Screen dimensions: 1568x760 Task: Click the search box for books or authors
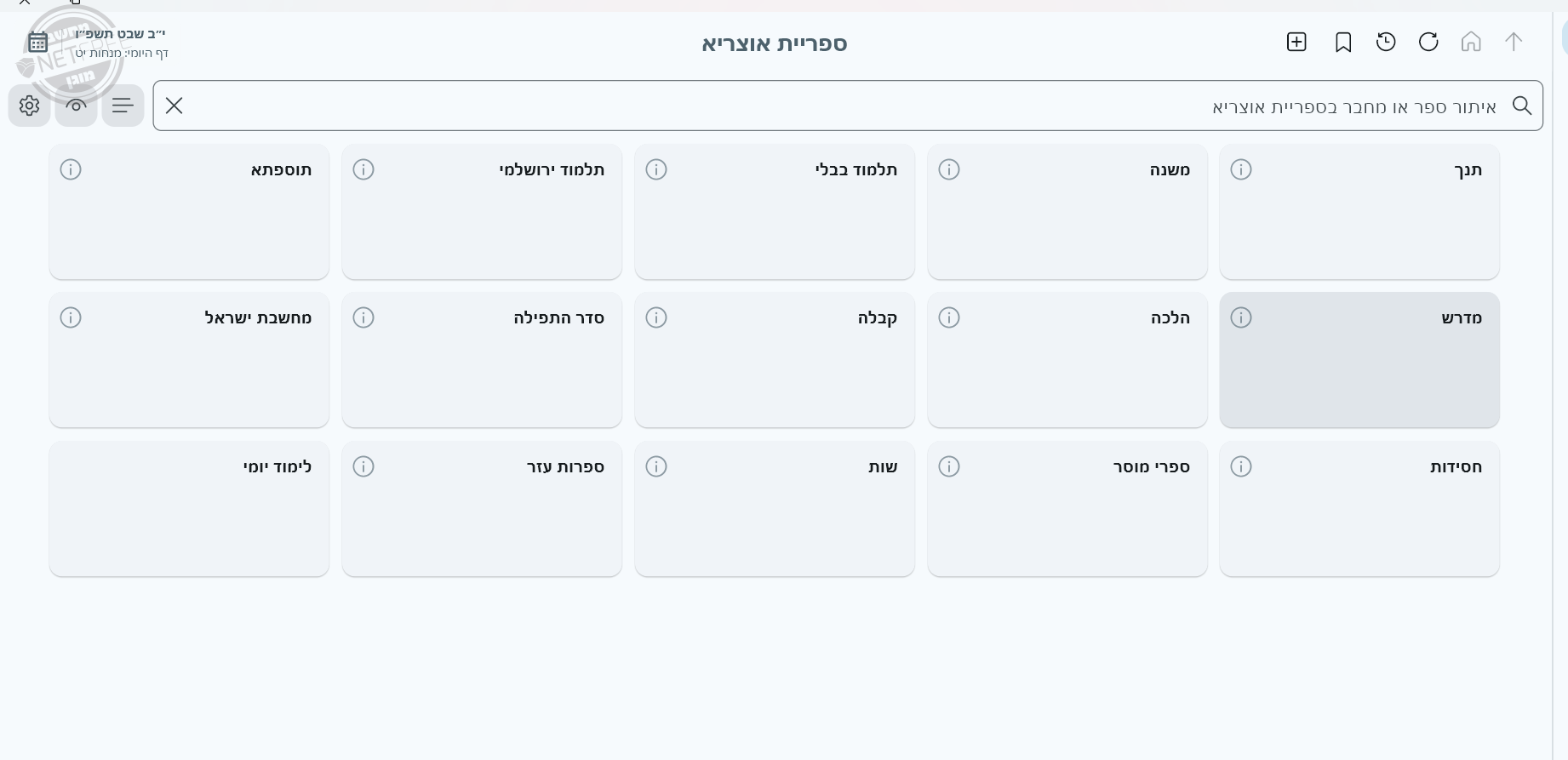tap(843, 106)
